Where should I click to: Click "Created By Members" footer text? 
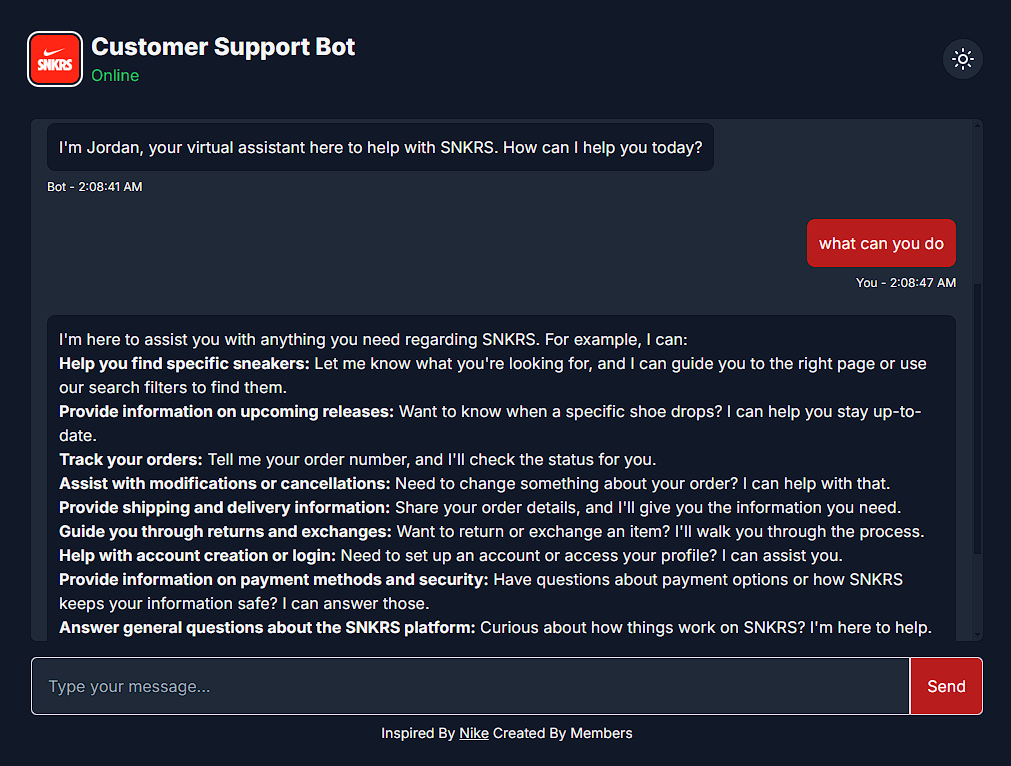click(563, 733)
